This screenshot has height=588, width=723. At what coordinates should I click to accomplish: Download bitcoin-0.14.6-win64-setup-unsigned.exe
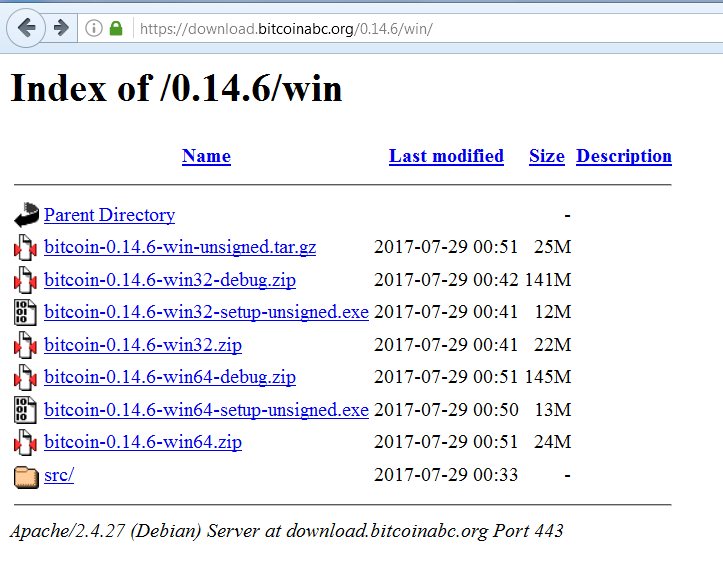[x=206, y=410]
